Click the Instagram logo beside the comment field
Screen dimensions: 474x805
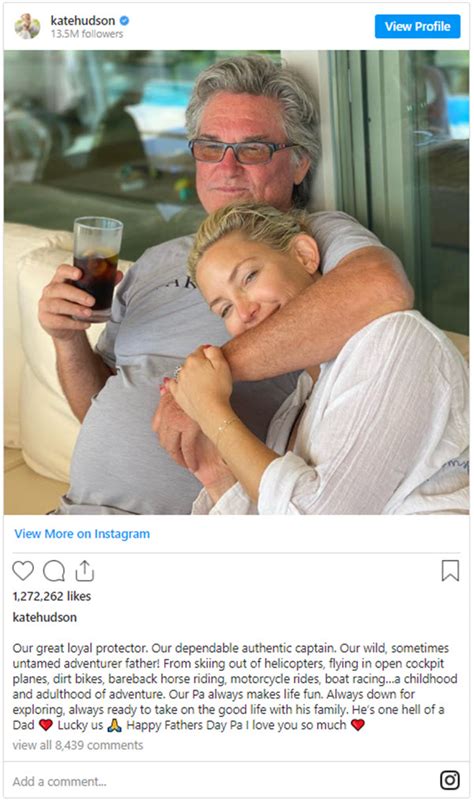click(450, 780)
